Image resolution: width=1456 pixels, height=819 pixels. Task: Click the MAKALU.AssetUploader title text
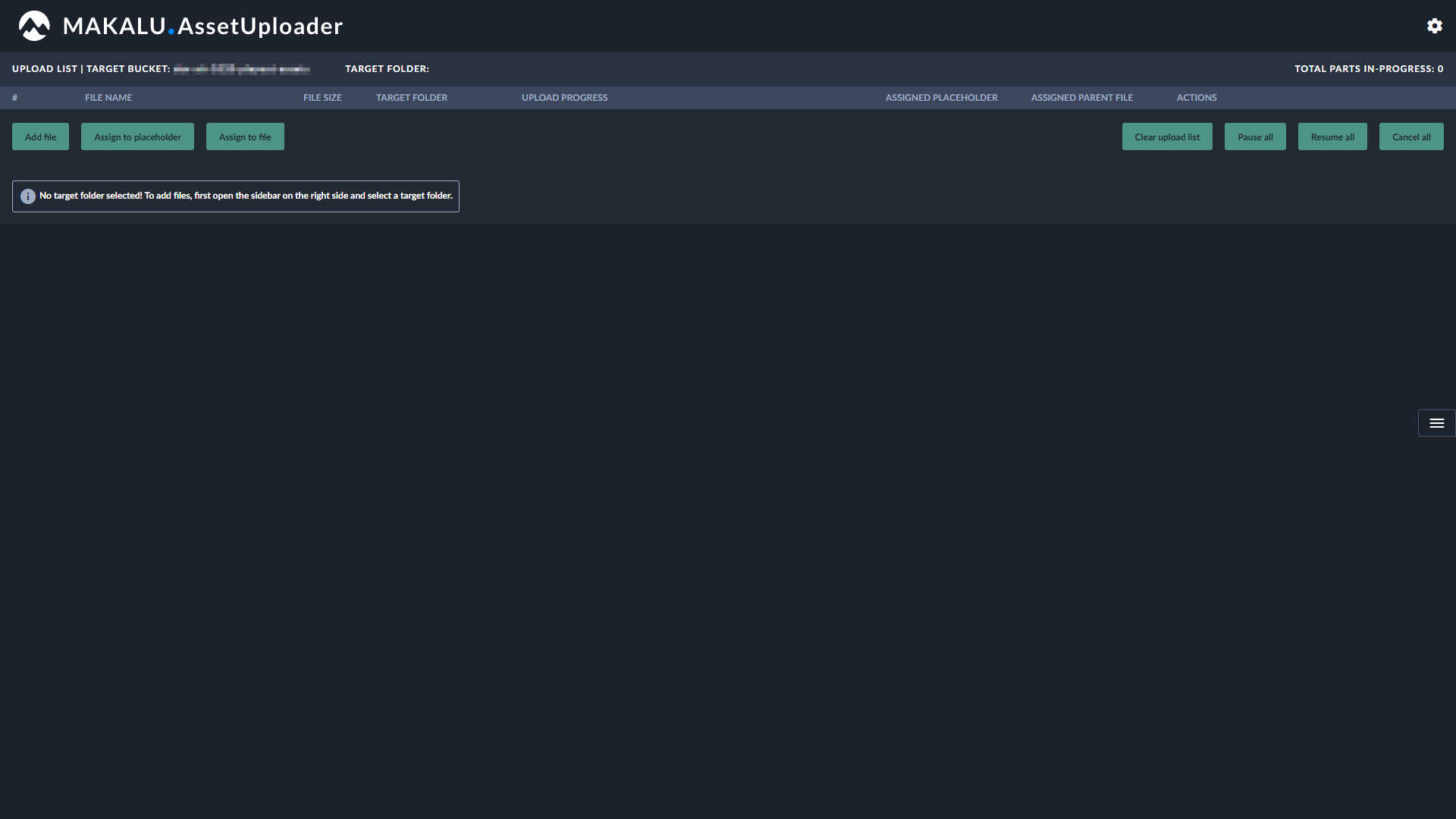point(202,26)
